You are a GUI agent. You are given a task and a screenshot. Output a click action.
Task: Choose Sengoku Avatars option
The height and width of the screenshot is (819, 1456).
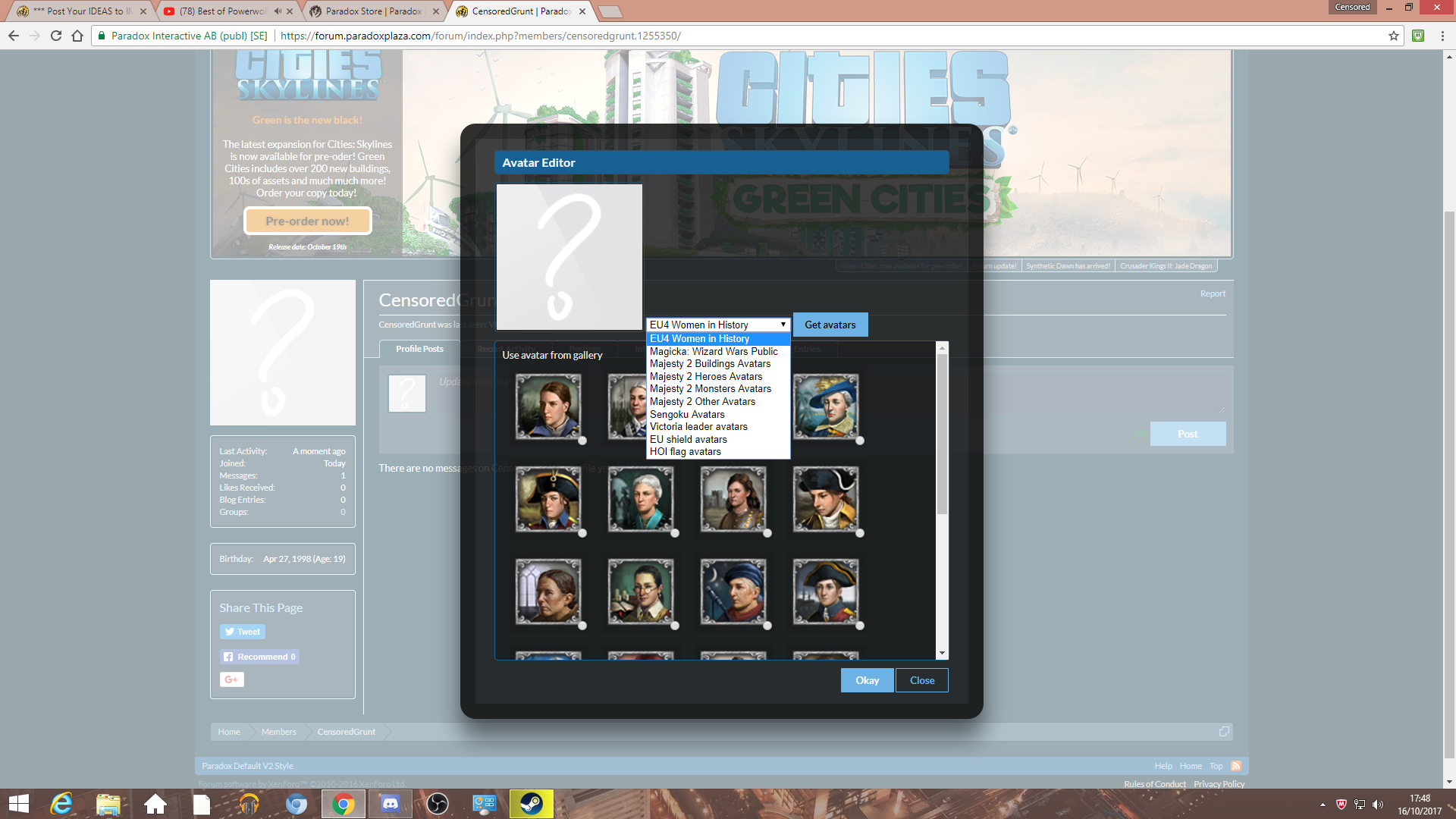click(x=718, y=414)
